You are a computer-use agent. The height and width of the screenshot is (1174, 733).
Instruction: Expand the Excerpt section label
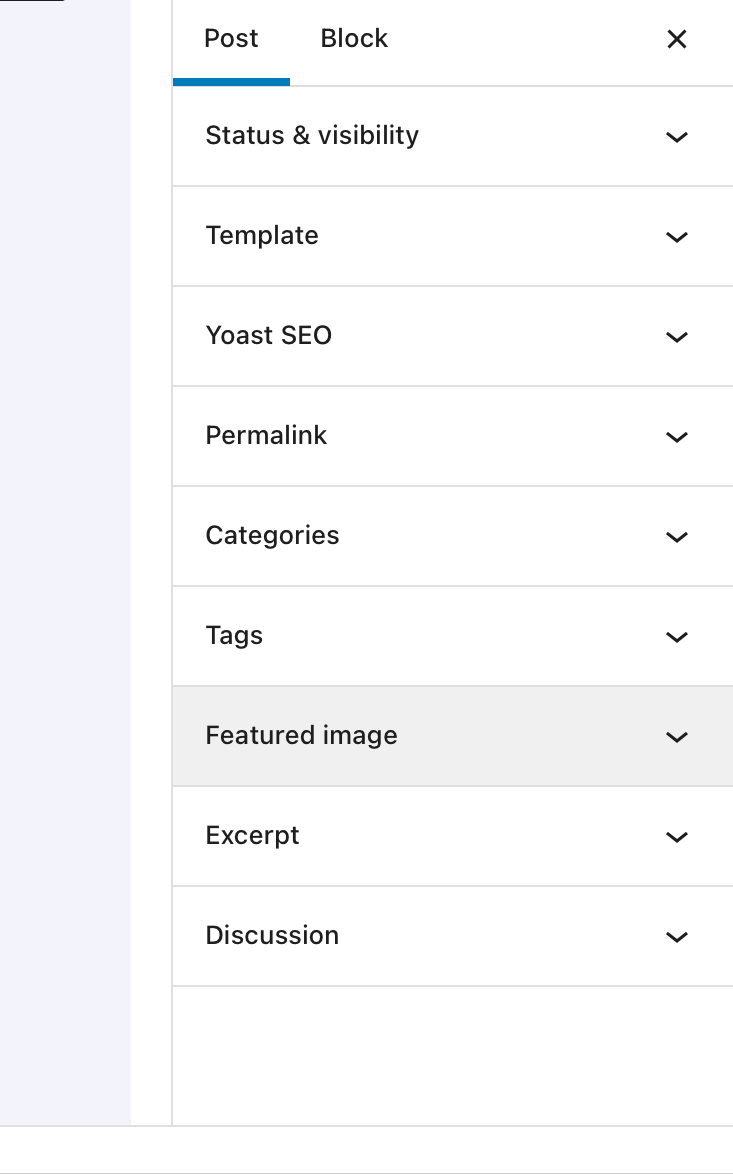pyautogui.click(x=252, y=836)
